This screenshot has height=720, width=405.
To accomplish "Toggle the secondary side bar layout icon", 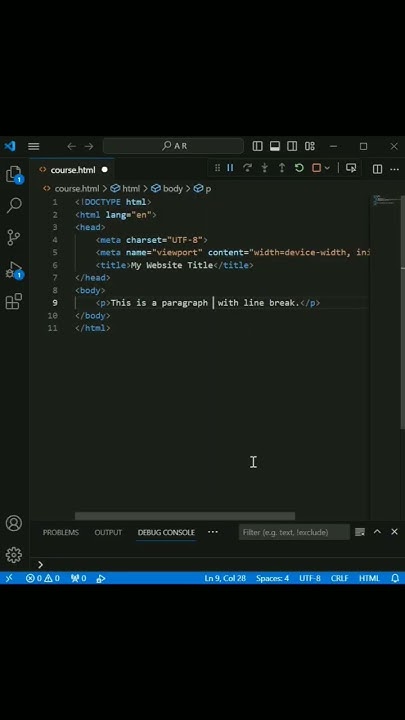I will [292, 146].
